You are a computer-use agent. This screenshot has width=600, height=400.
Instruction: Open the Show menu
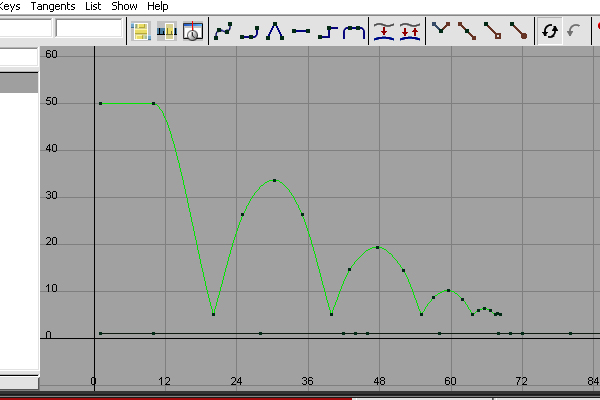coord(124,6)
